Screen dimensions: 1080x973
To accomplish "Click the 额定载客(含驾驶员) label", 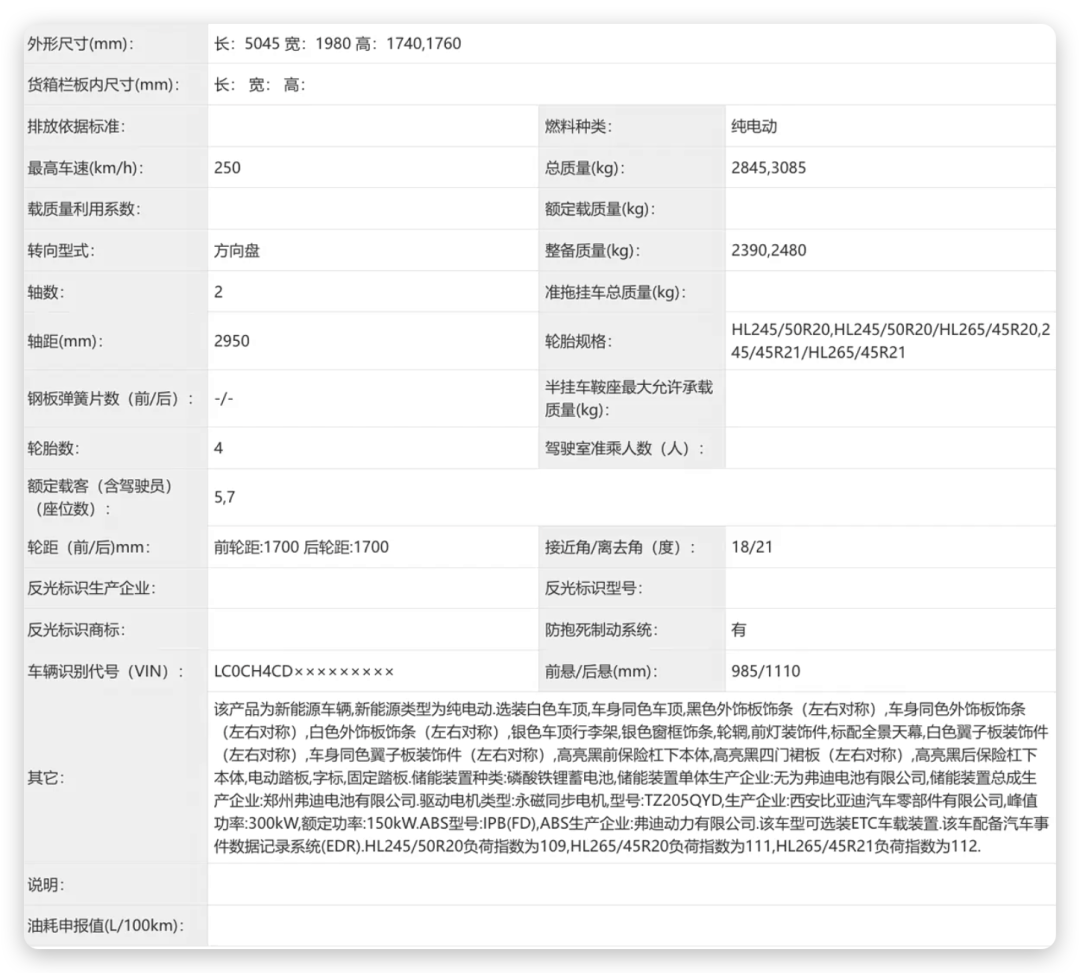I will pyautogui.click(x=101, y=497).
